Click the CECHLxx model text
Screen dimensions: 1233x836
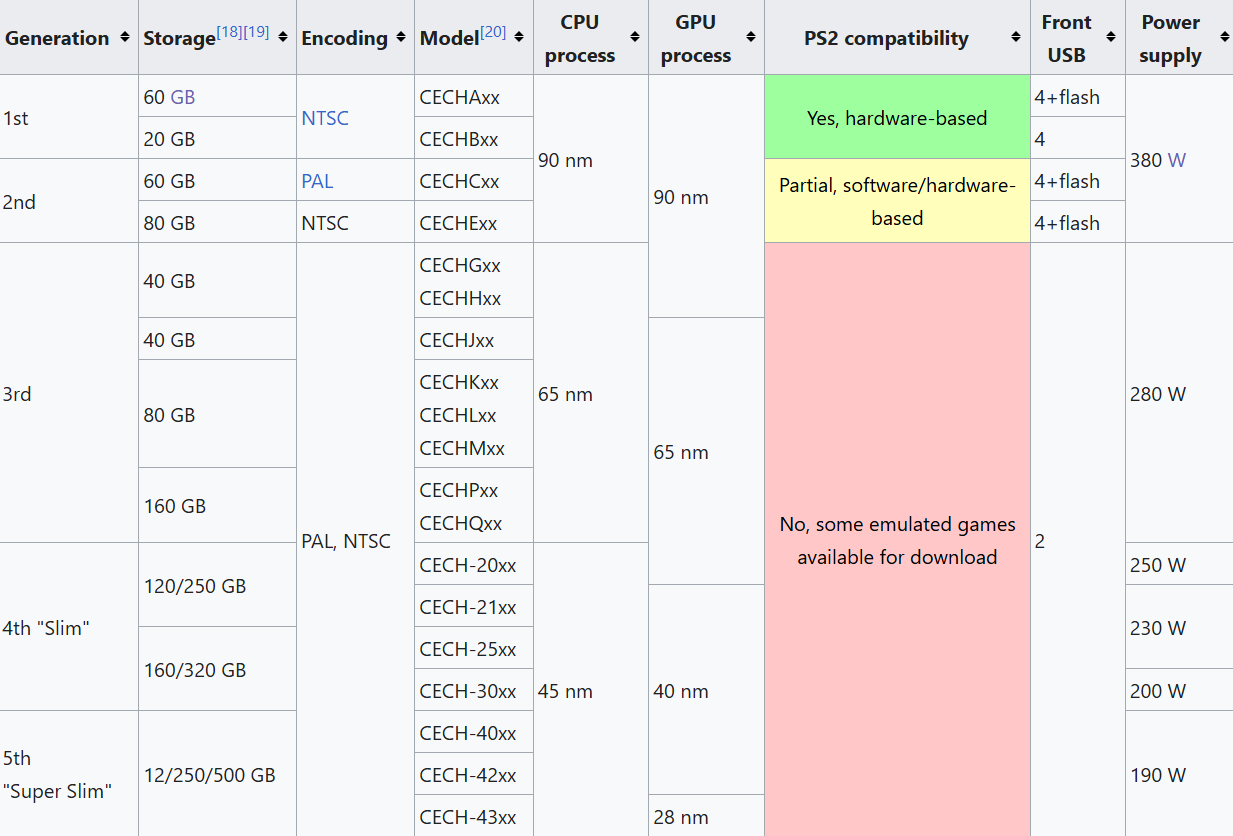[458, 415]
